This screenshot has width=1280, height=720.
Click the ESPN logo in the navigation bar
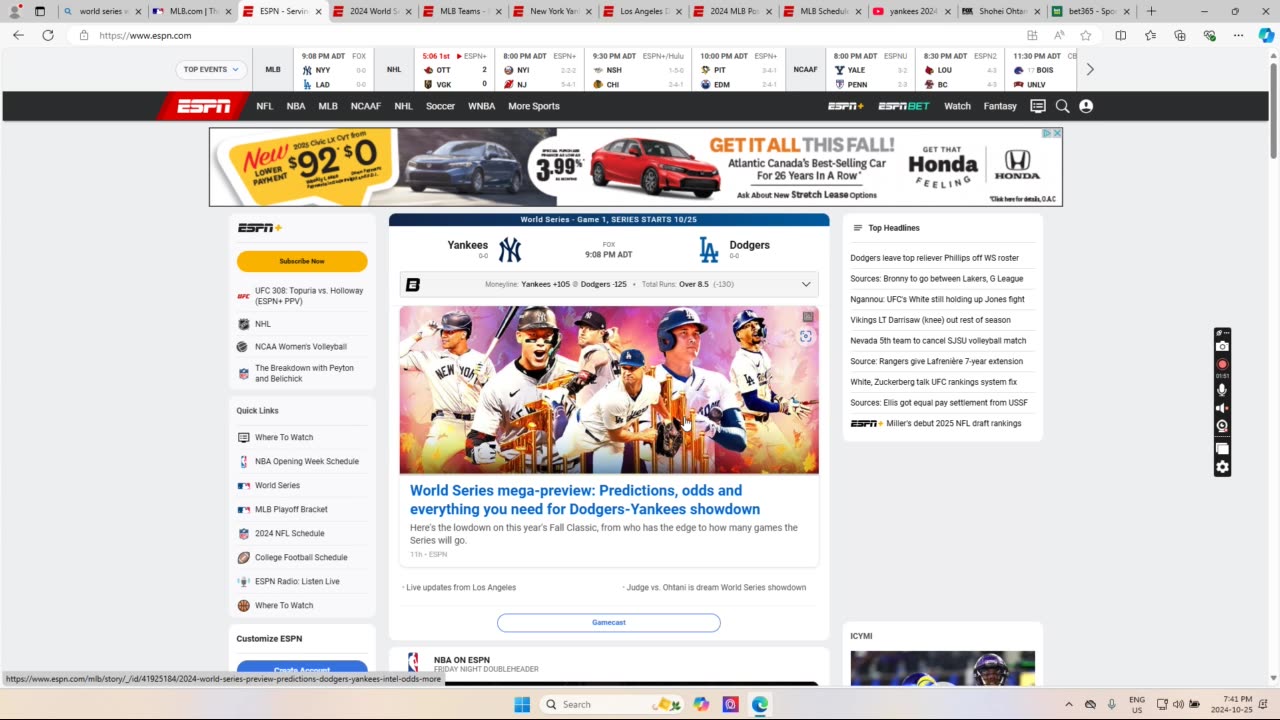click(204, 106)
